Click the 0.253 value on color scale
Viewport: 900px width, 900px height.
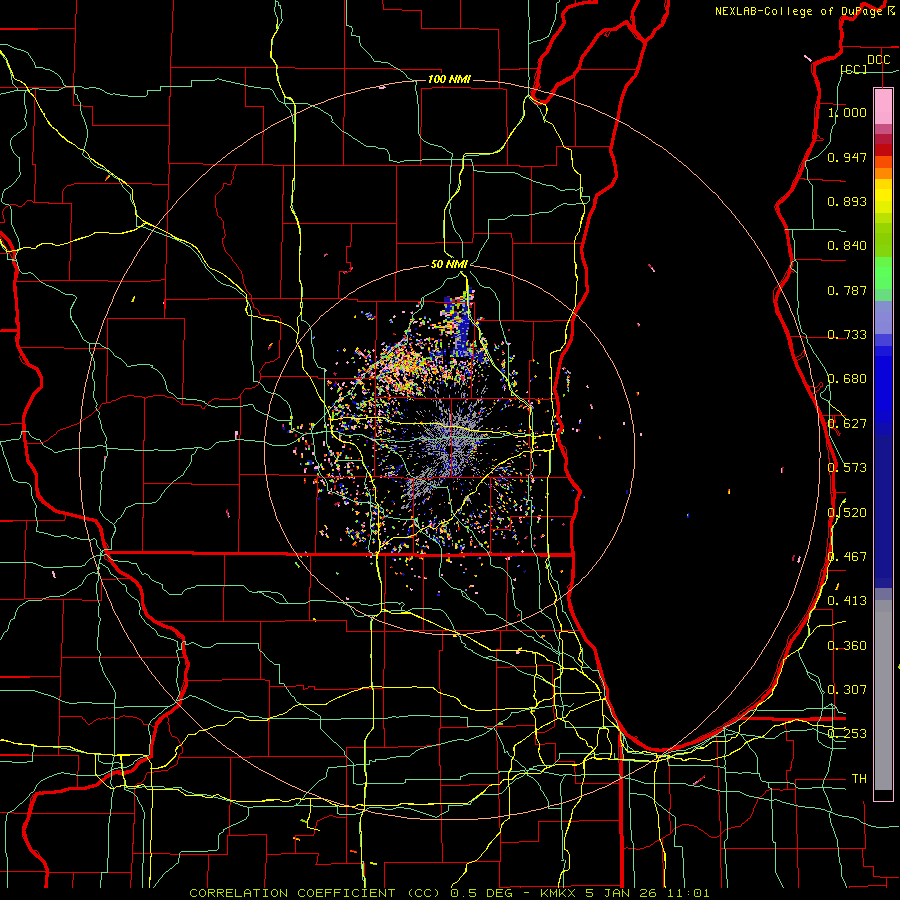[847, 734]
